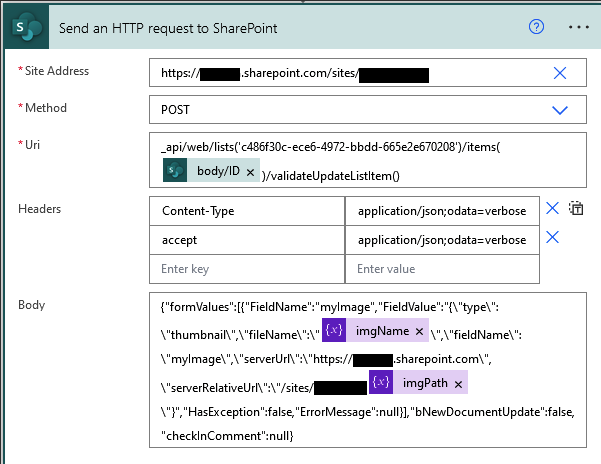Click the imgName token label
This screenshot has height=464, width=601.
pos(382,331)
